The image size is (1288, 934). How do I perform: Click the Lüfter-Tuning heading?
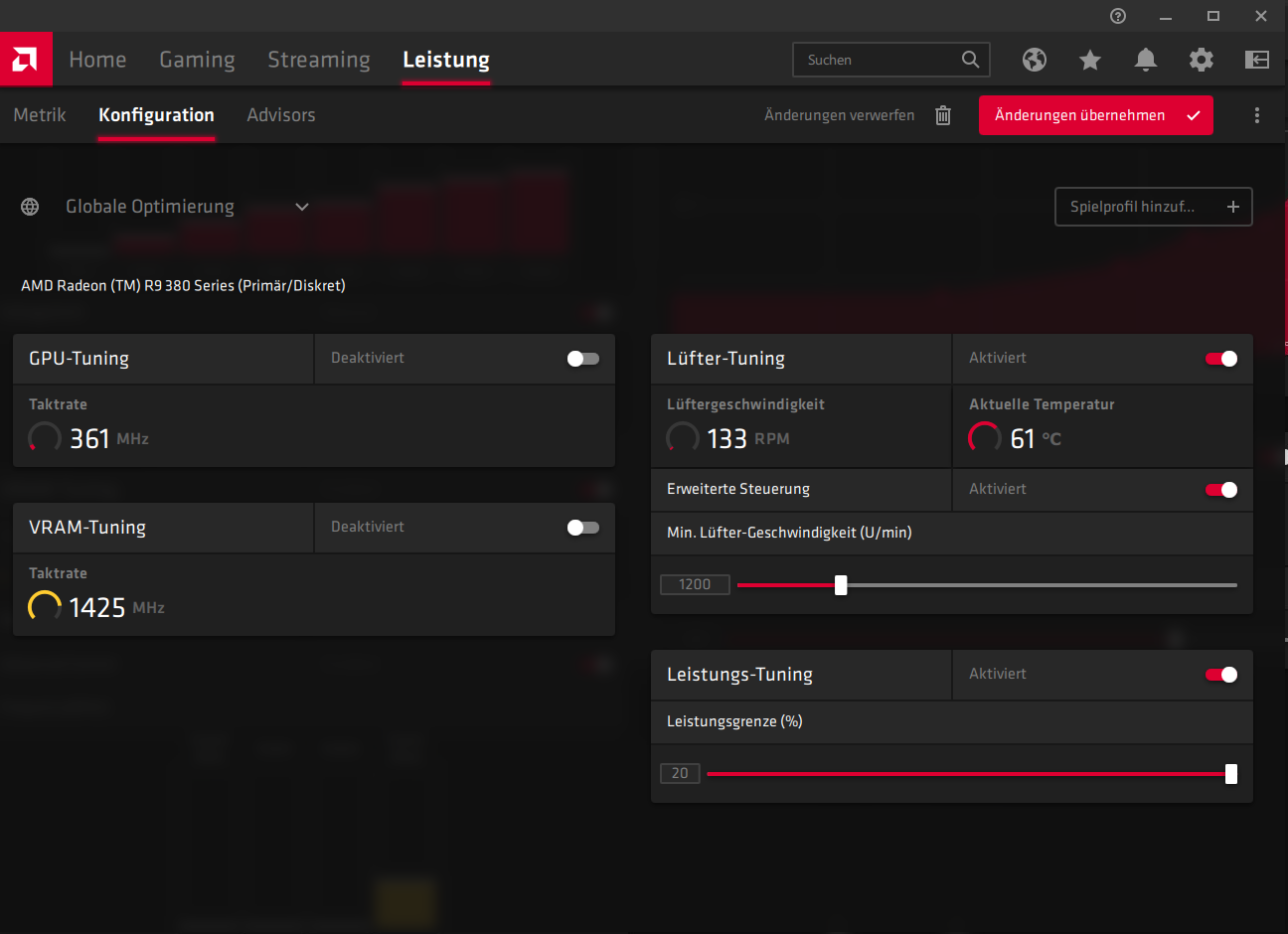coord(725,359)
